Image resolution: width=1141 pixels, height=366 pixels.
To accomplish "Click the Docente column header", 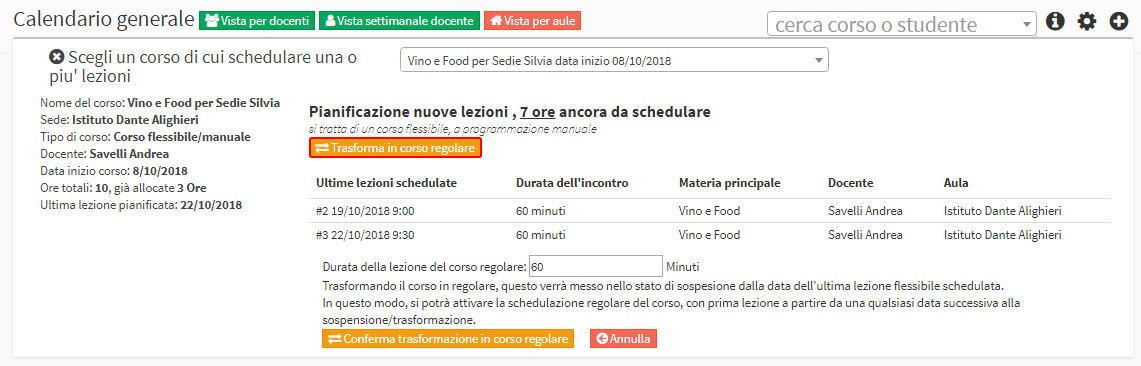I will point(851,183).
